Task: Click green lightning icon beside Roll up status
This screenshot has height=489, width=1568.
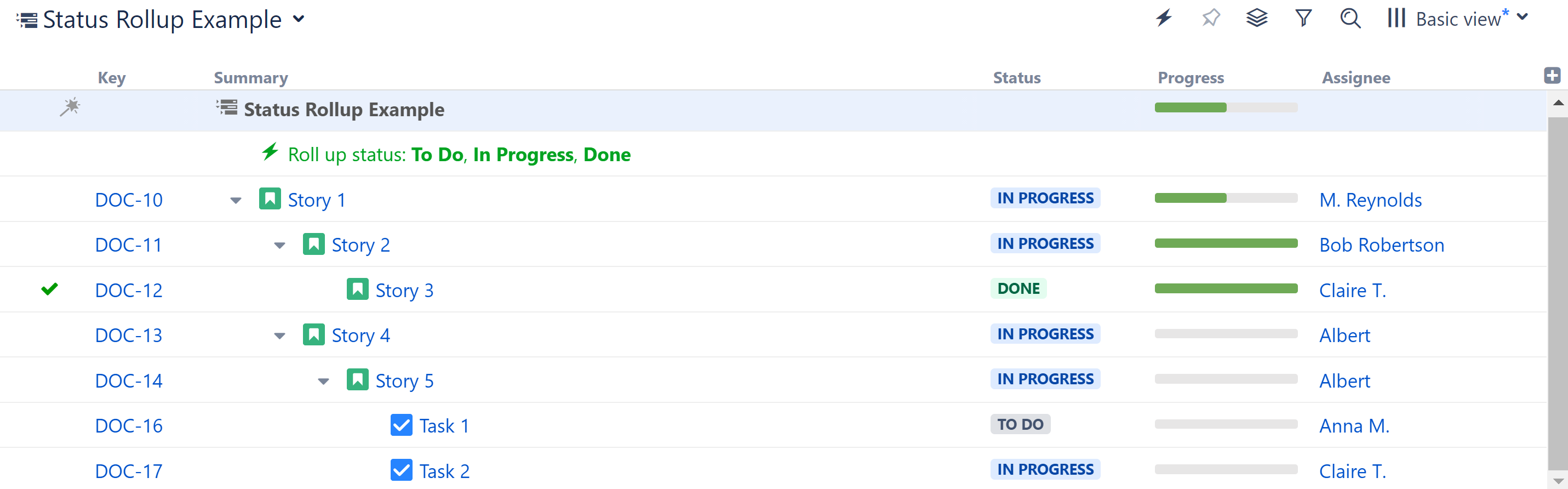Action: [270, 152]
